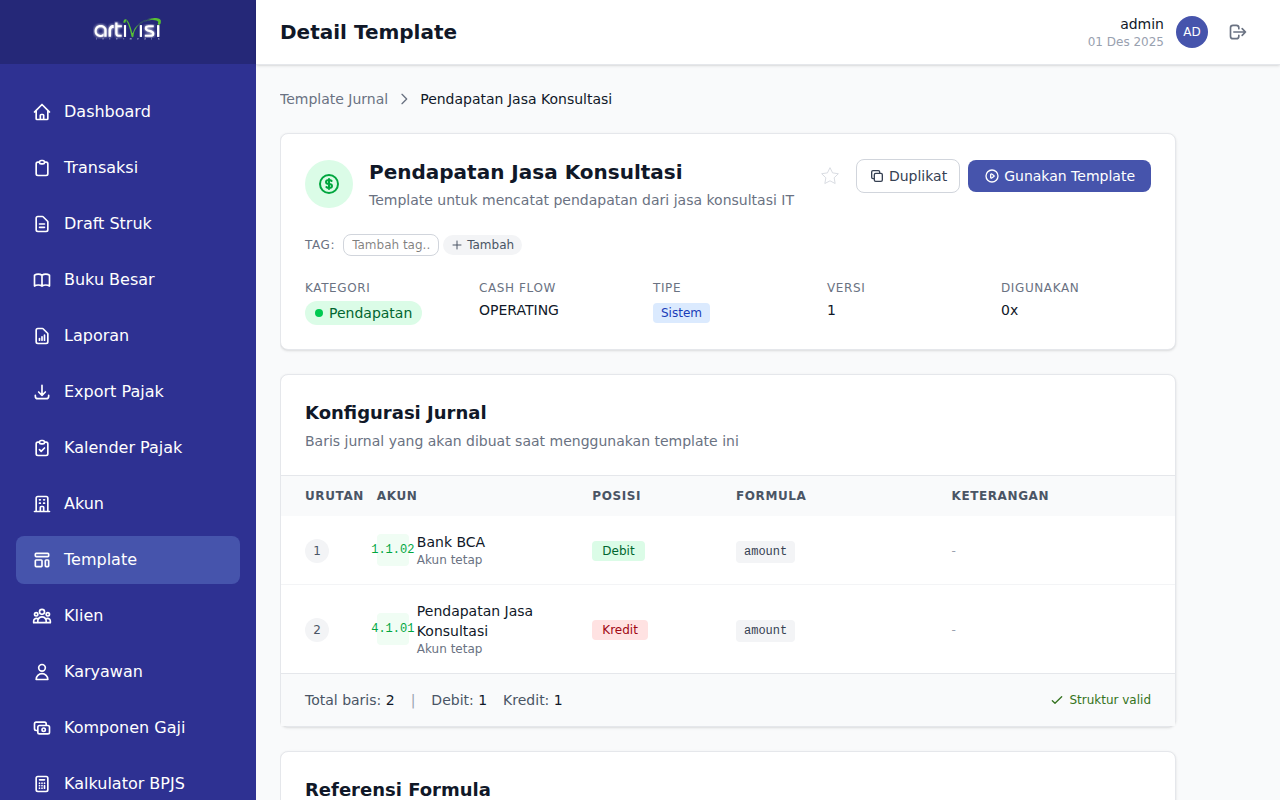Click the Tambah tag input field

point(391,245)
